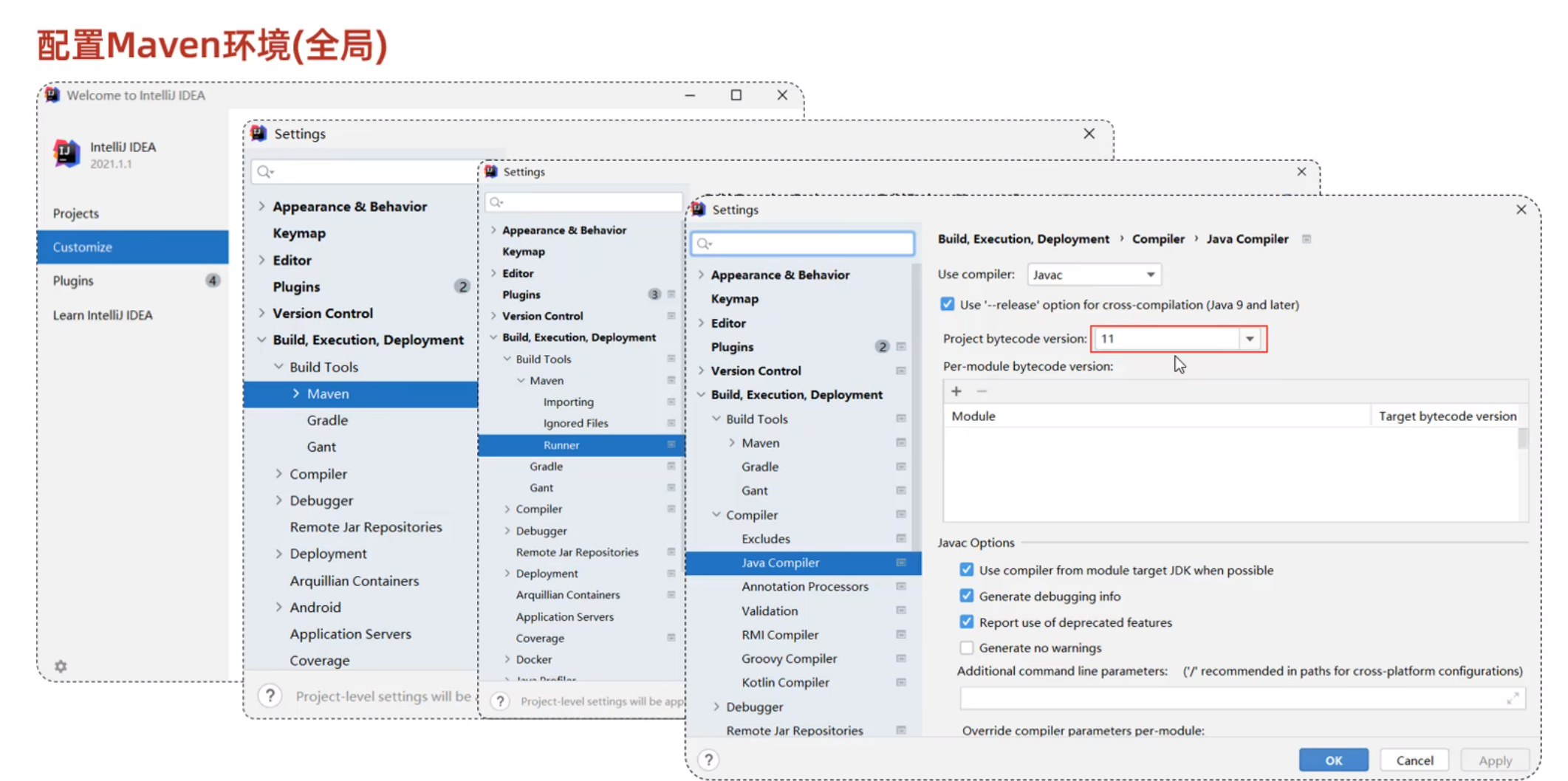Open the help question mark in Java Compiler settings
Viewport: 1568px width, 781px height.
click(x=709, y=760)
